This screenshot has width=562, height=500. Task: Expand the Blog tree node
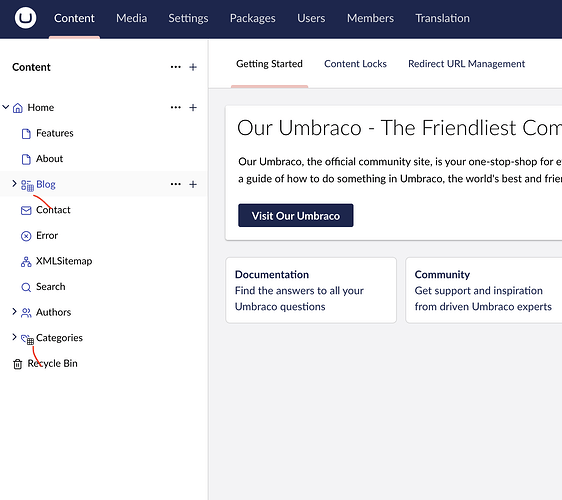[14, 184]
